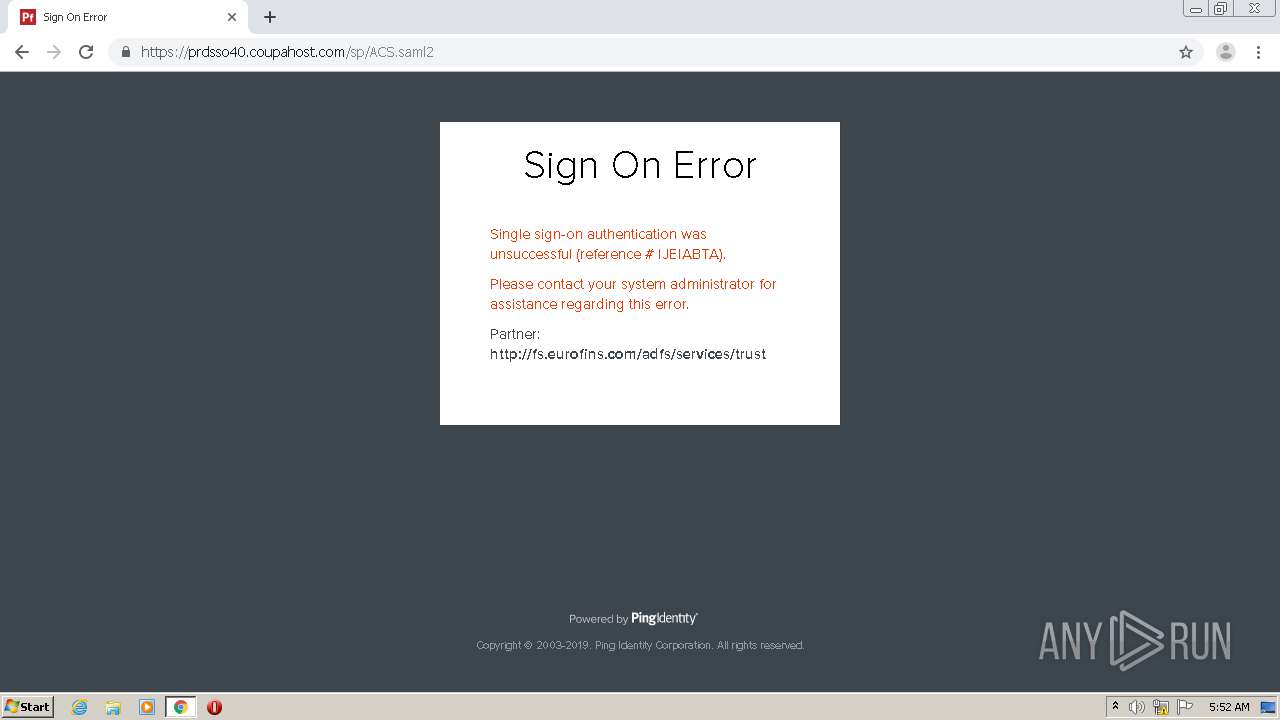Open the Chrome profile avatar
The width and height of the screenshot is (1280, 720).
point(1226,52)
